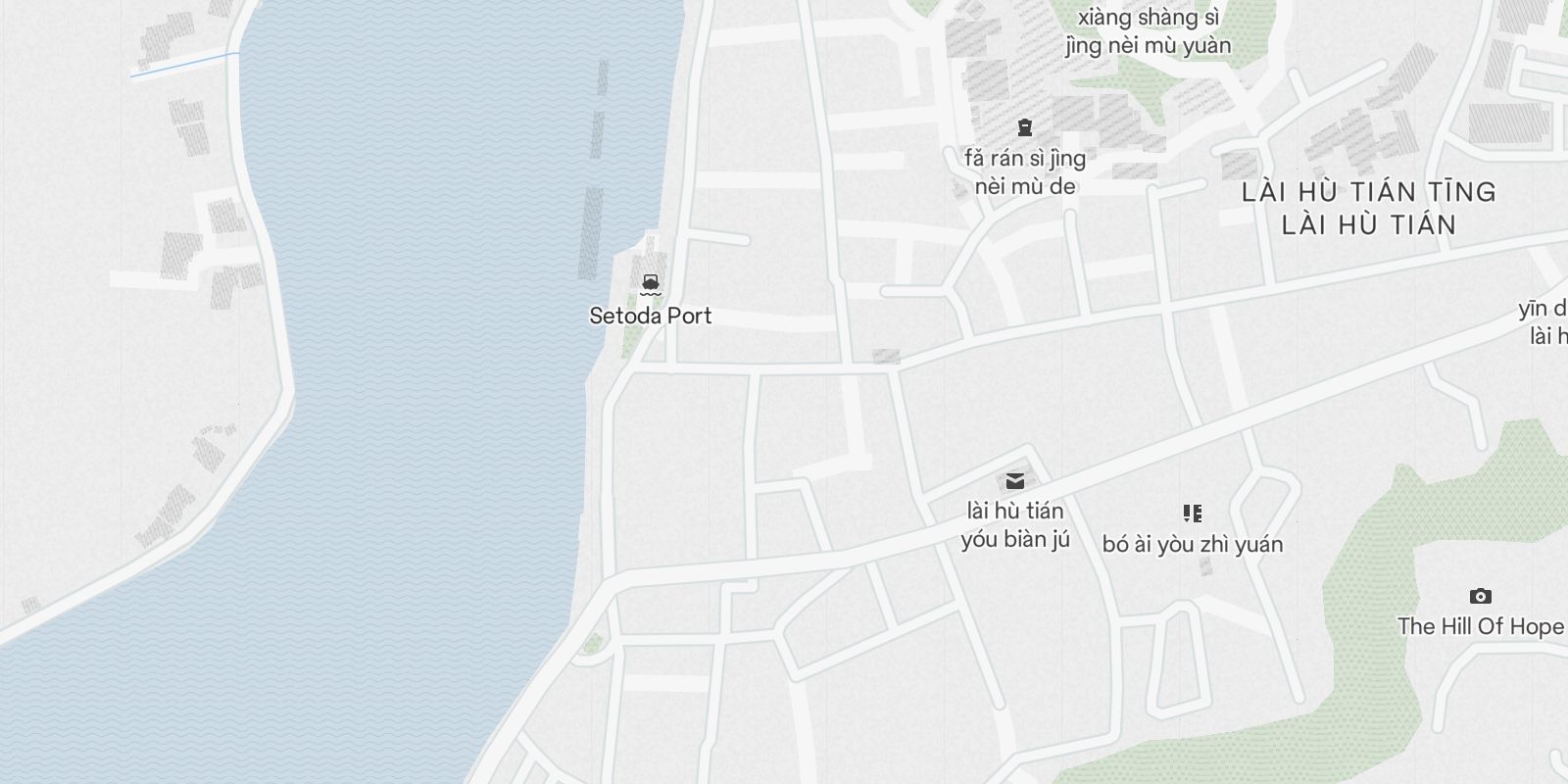Screen dimensions: 1568x784
Task: Open the lài hù tián yóu biàn jú label
Action: (x=1015, y=525)
